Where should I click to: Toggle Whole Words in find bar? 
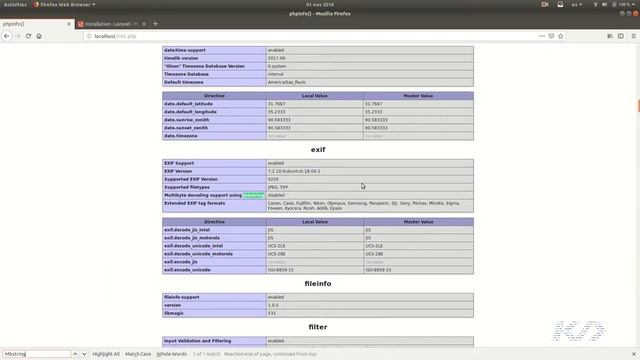(x=171, y=354)
